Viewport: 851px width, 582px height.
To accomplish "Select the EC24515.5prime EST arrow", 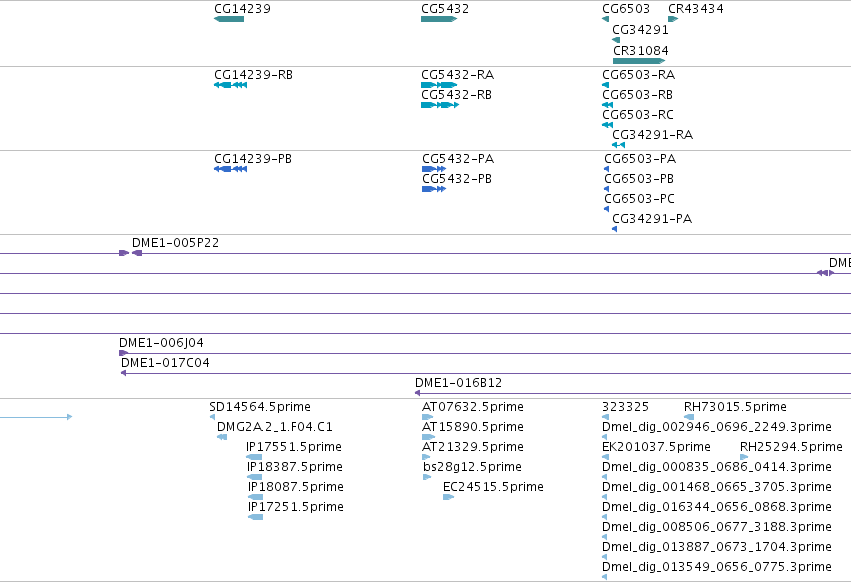I will [448, 497].
